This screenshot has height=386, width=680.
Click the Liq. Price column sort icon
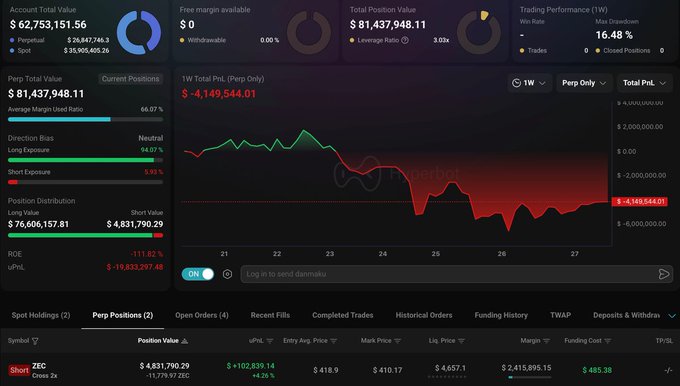pos(461,341)
